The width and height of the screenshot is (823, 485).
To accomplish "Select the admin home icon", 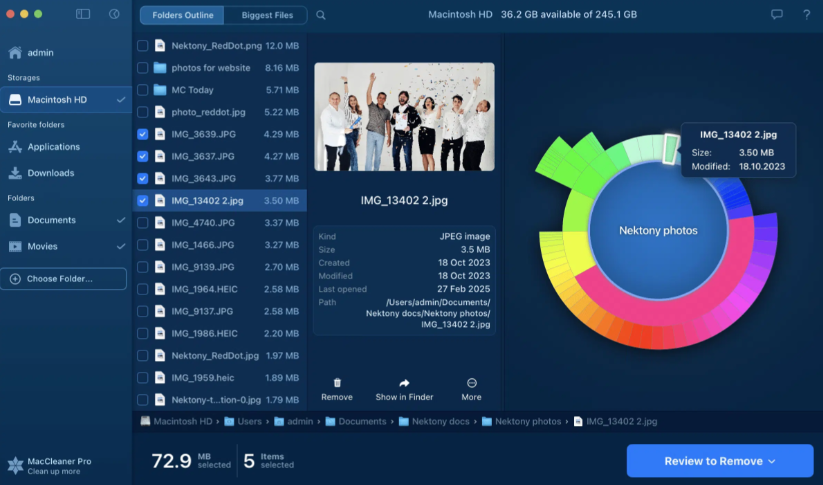I will pyautogui.click(x=15, y=52).
